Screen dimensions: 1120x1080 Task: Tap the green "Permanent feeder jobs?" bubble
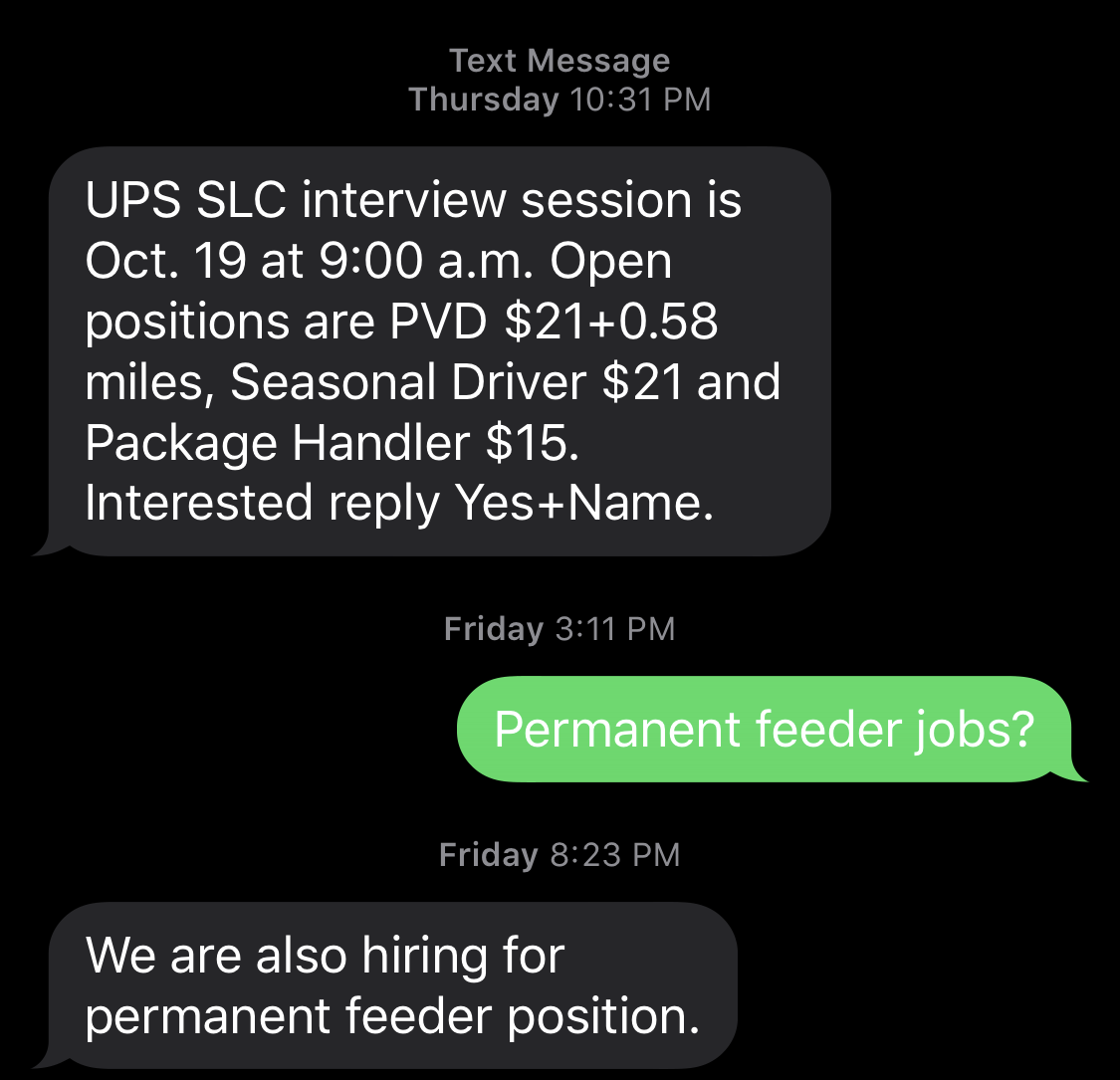click(764, 730)
